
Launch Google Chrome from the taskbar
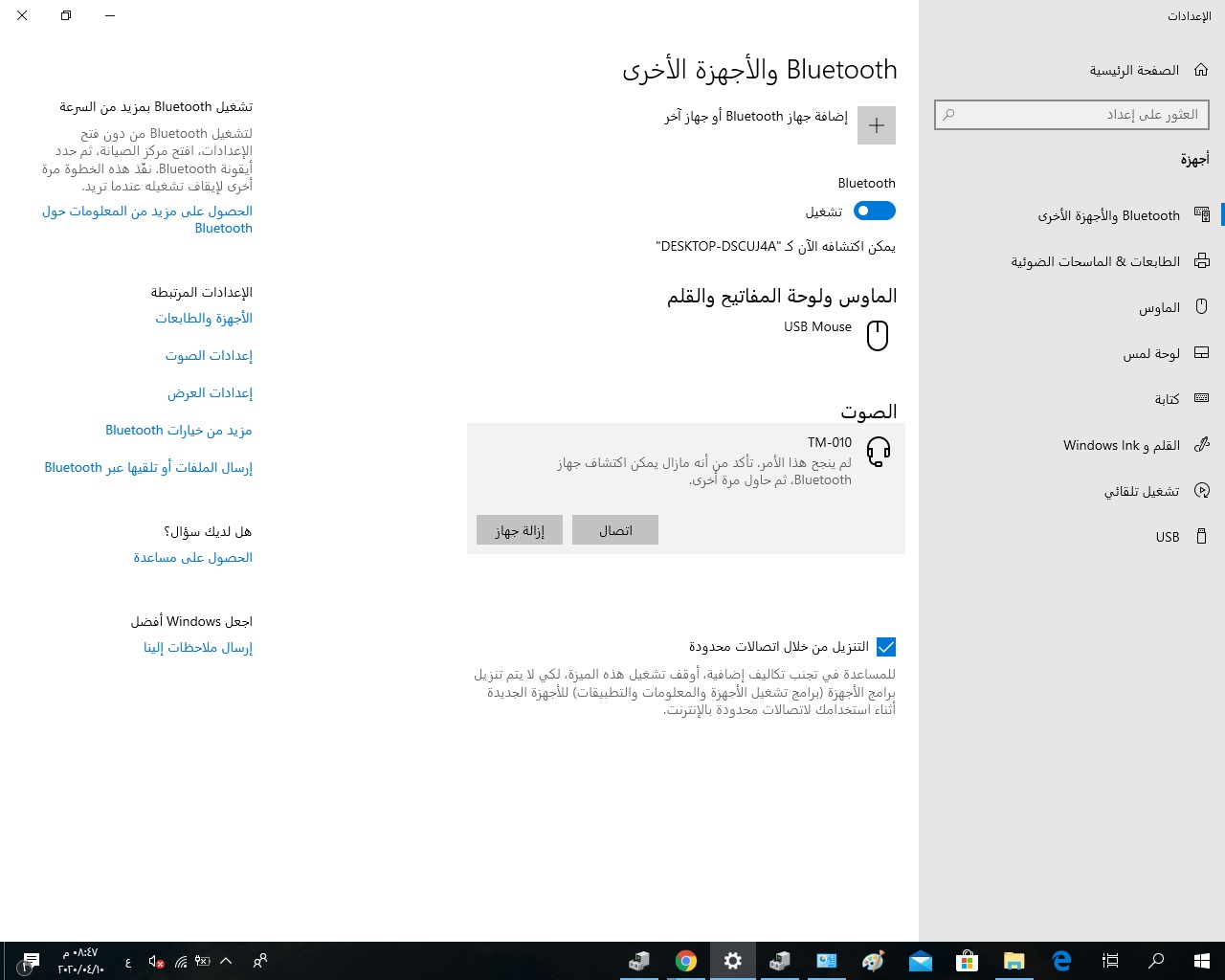(x=686, y=961)
